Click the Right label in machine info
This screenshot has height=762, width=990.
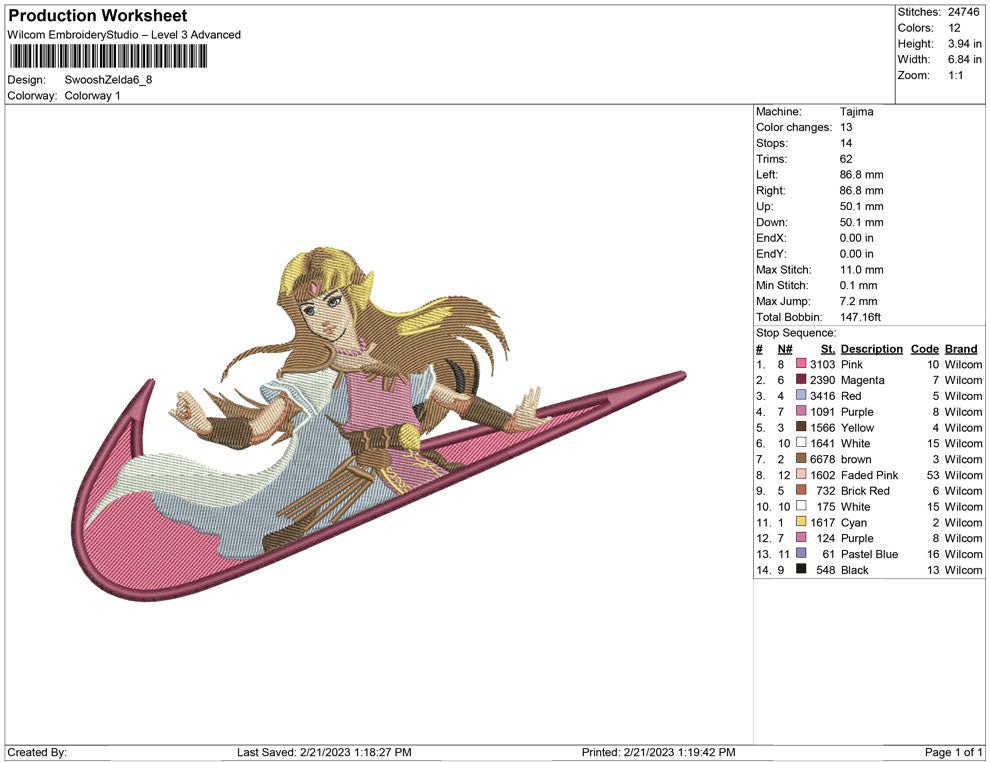pos(770,190)
